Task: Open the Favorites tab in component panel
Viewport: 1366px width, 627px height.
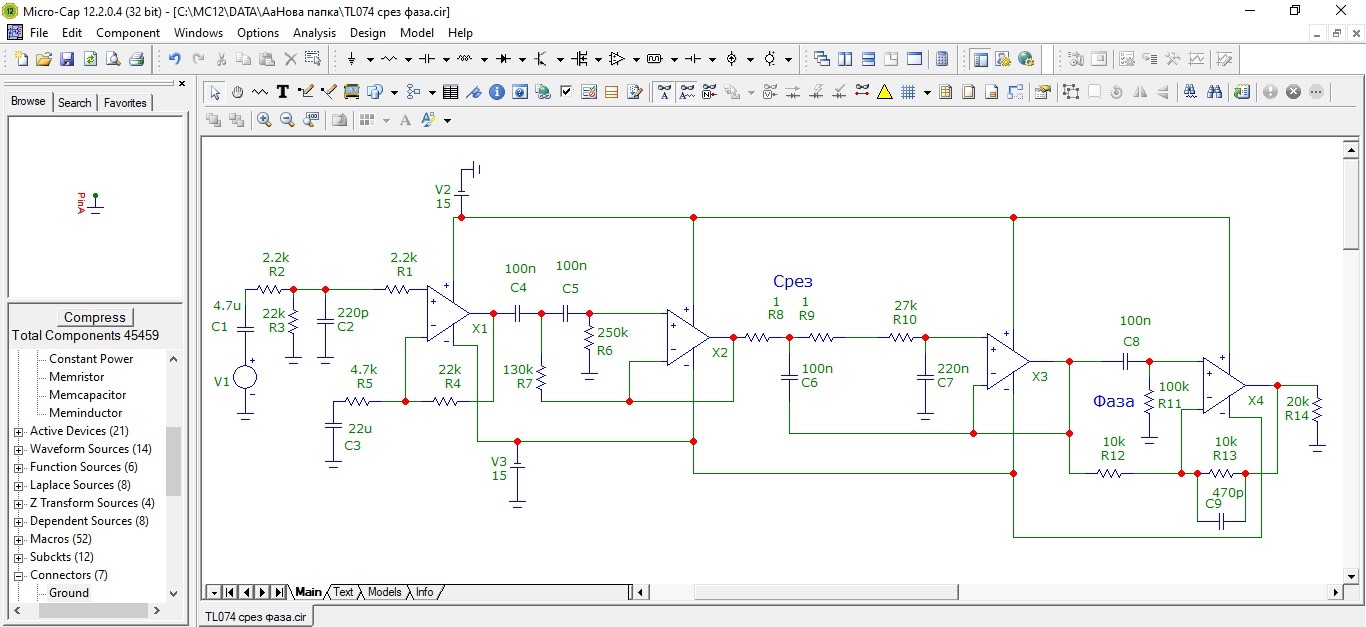Action: pos(125,102)
